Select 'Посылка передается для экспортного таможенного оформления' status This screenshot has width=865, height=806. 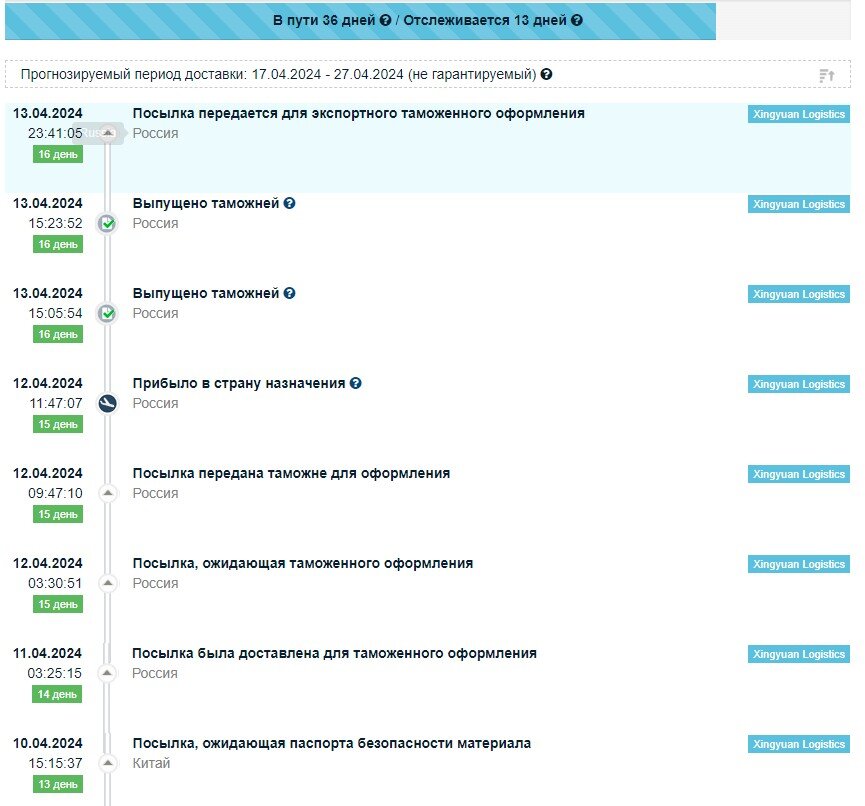359,113
